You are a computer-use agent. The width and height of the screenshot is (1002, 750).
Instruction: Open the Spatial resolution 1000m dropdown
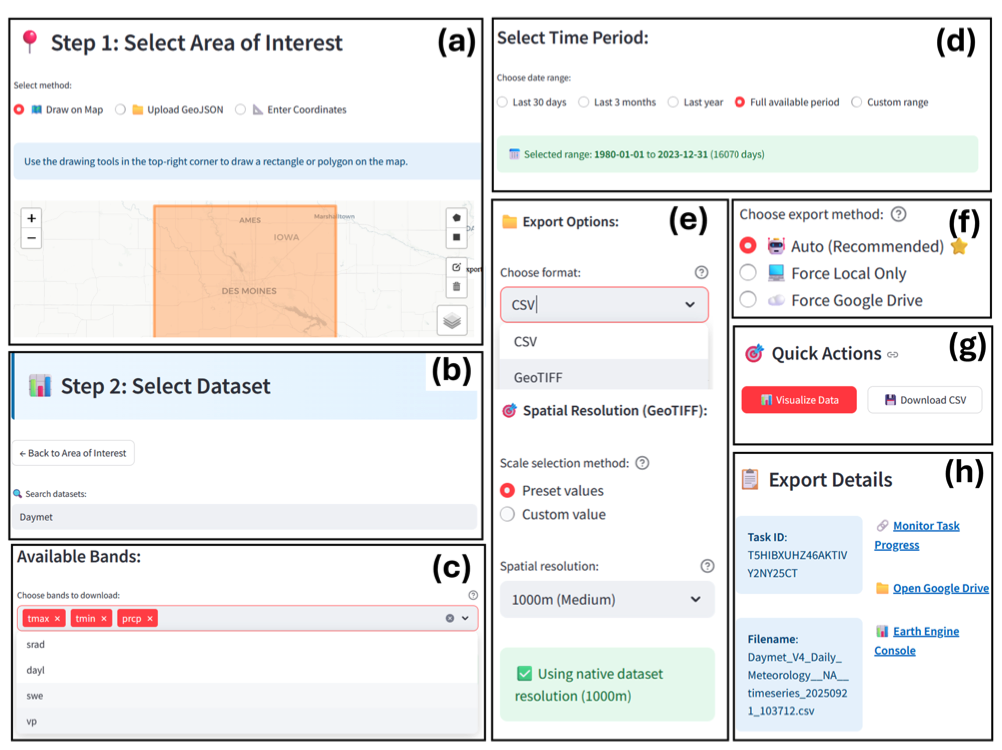(606, 600)
